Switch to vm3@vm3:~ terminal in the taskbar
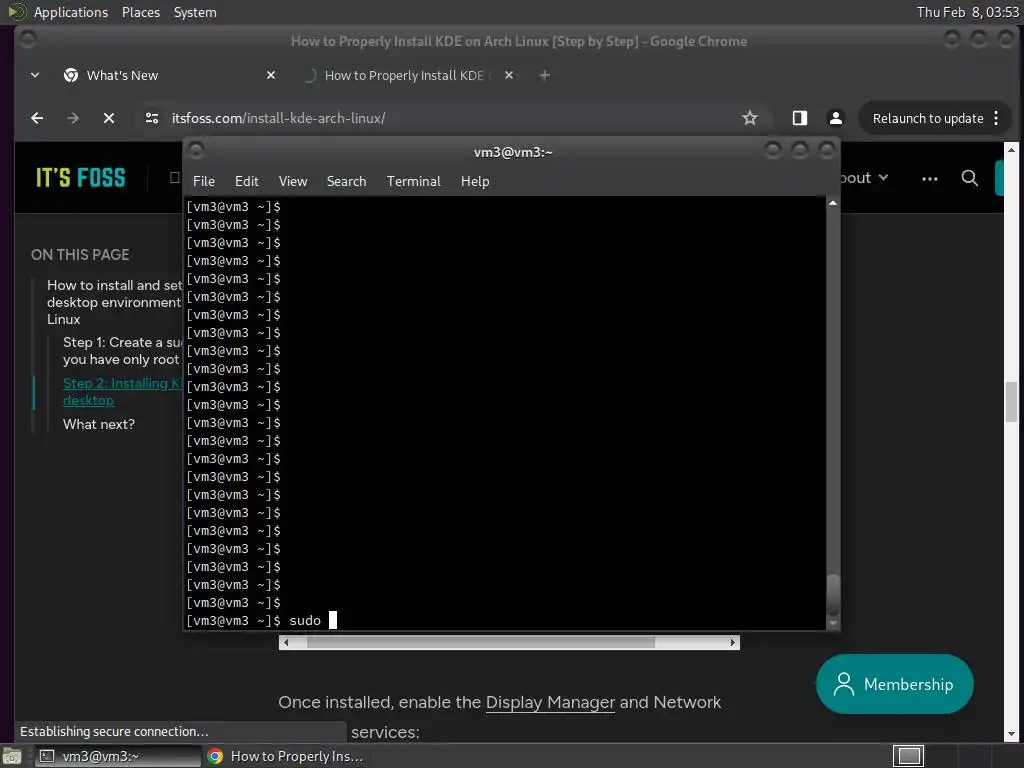This screenshot has width=1024, height=768. coord(118,756)
